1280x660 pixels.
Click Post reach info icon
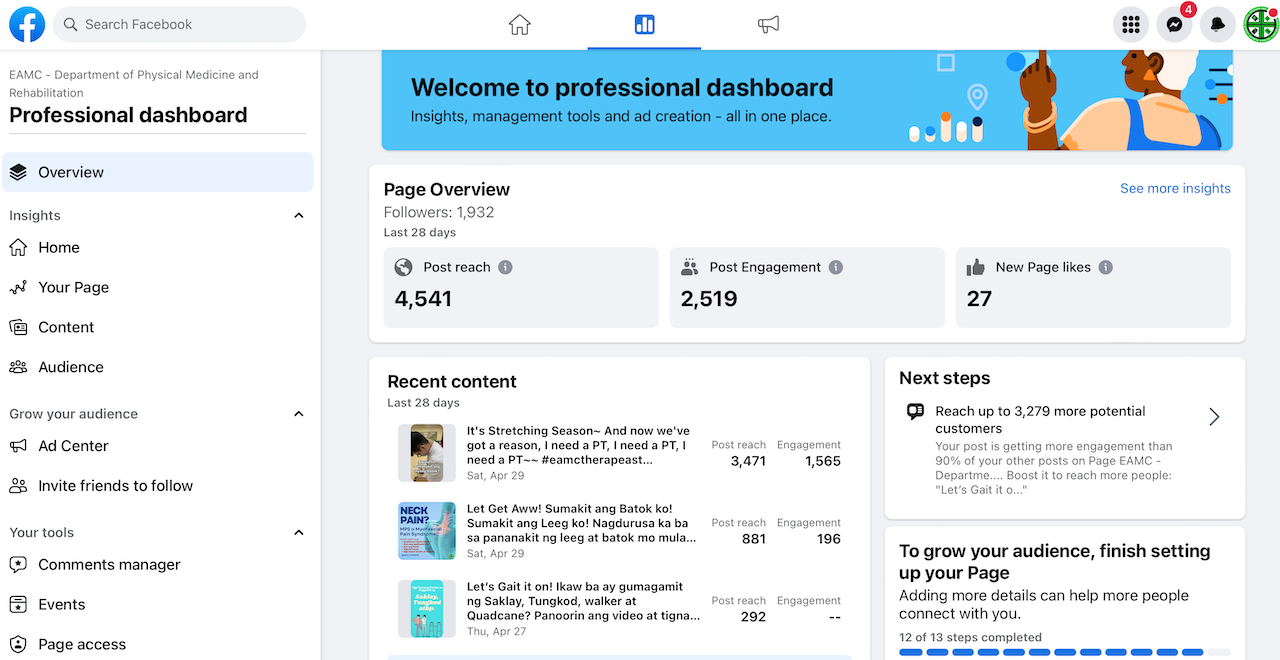point(505,267)
